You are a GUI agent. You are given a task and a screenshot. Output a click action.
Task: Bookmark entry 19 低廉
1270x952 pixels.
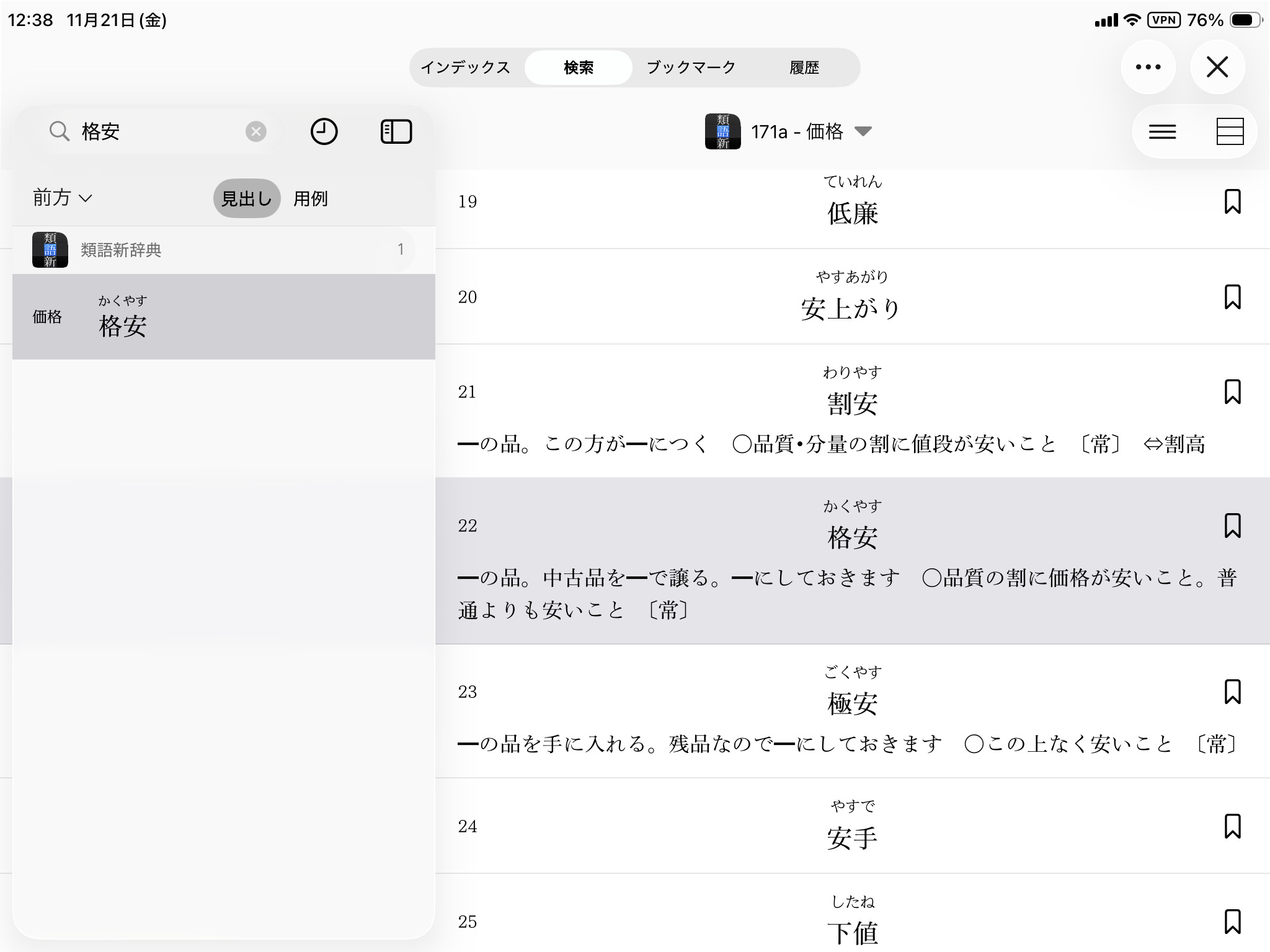tap(1232, 201)
